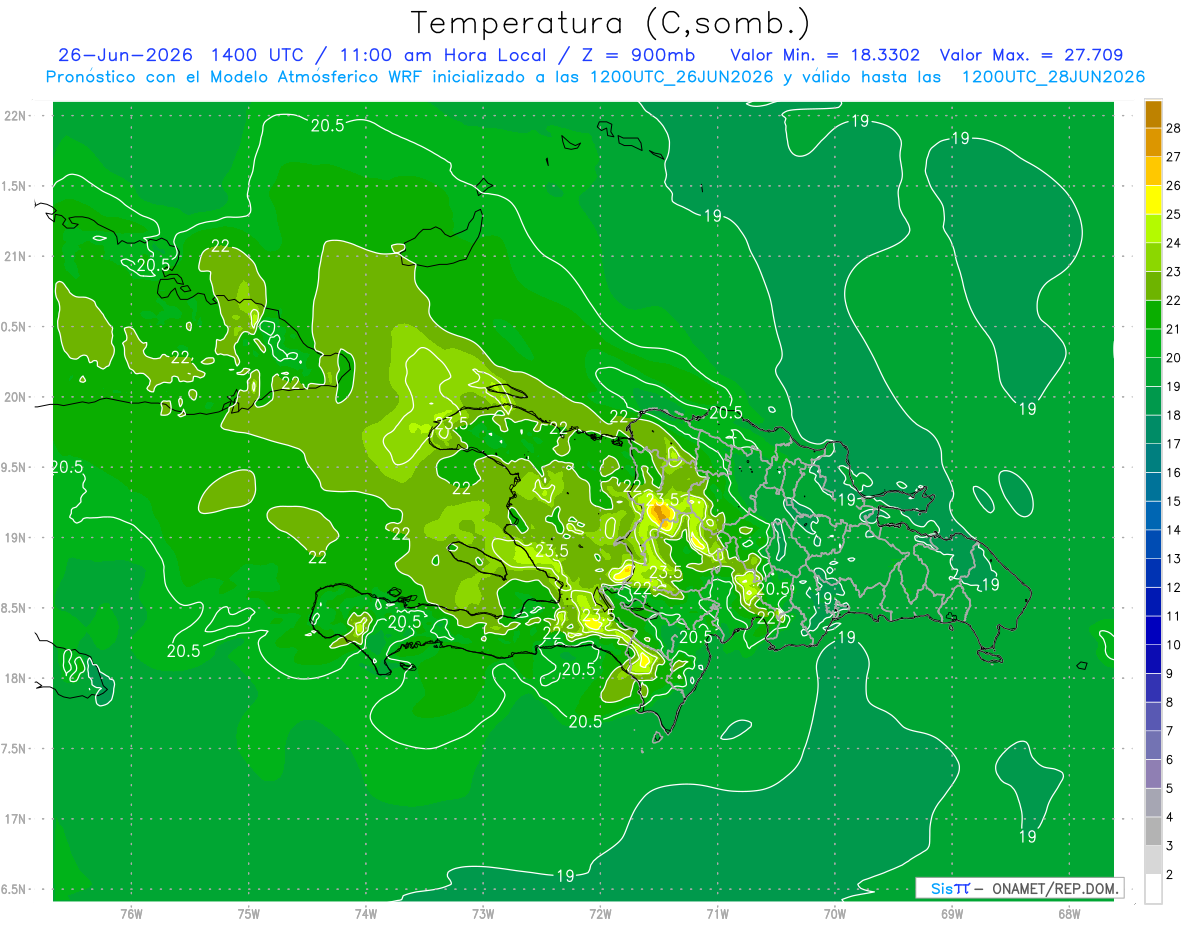This screenshot has height=927, width=1200.
Task: Click latitude axis label '20N'
Action: click(x=16, y=397)
